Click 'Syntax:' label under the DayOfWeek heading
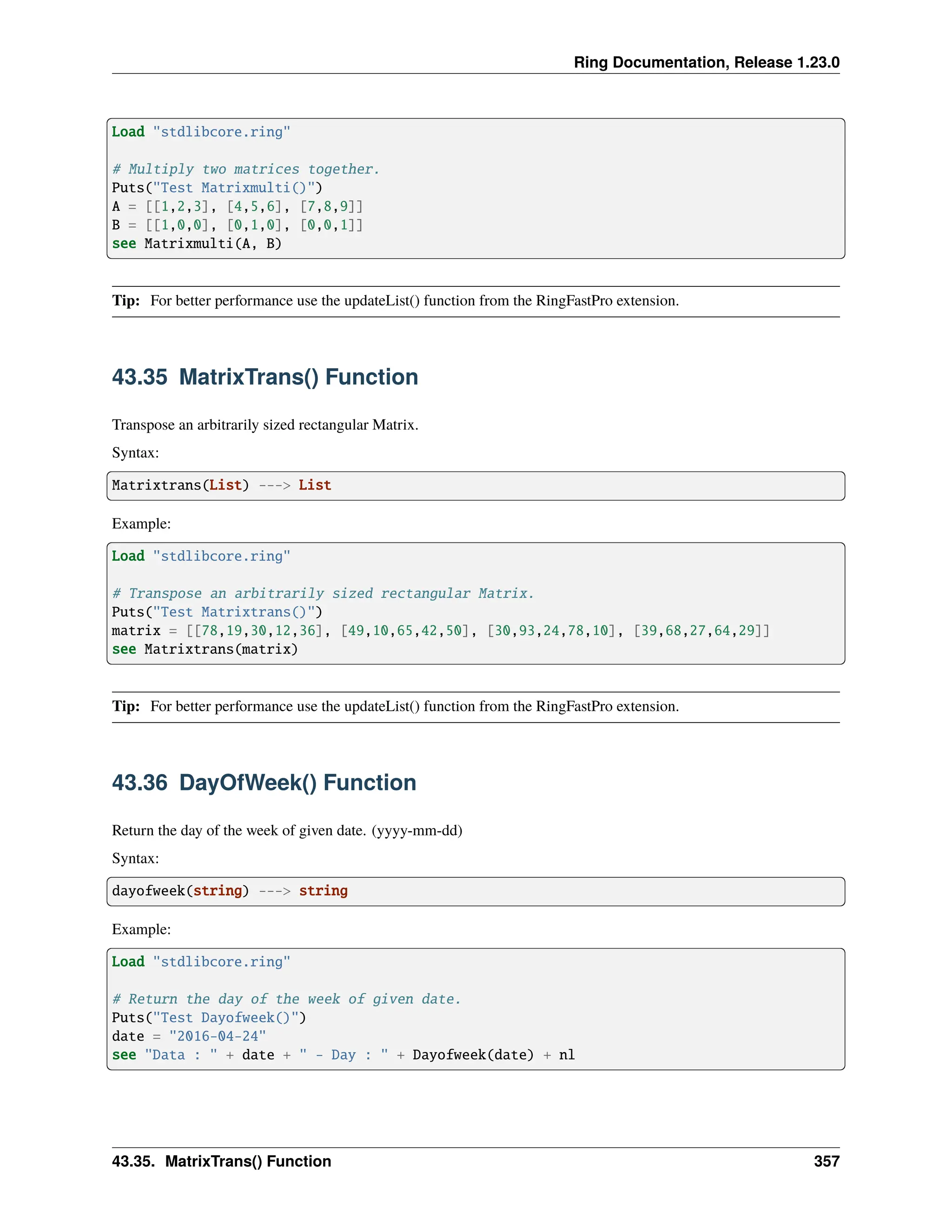Image resolution: width=952 pixels, height=1232 pixels. click(x=135, y=859)
